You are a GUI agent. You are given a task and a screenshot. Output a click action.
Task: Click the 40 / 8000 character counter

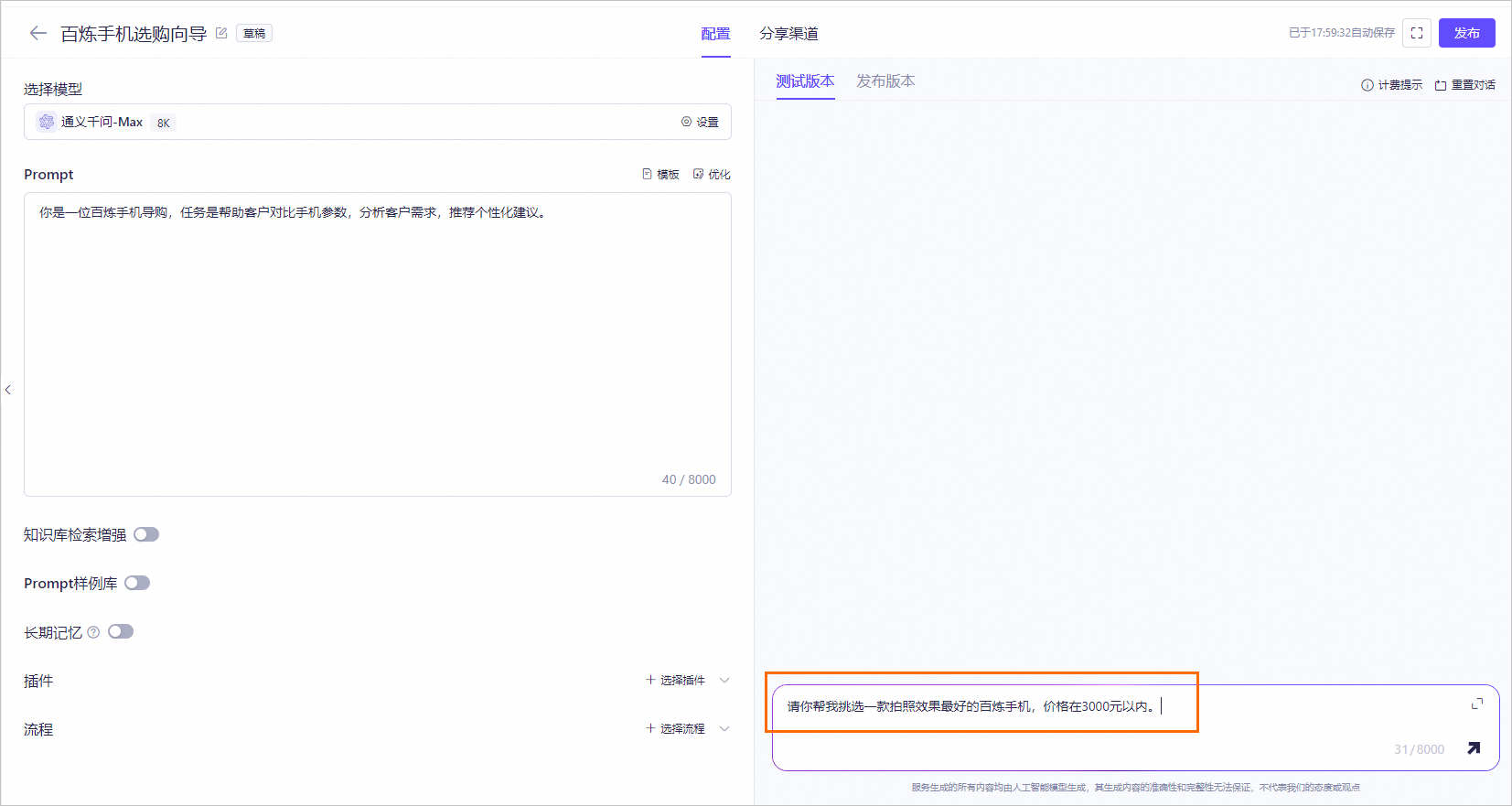click(689, 479)
